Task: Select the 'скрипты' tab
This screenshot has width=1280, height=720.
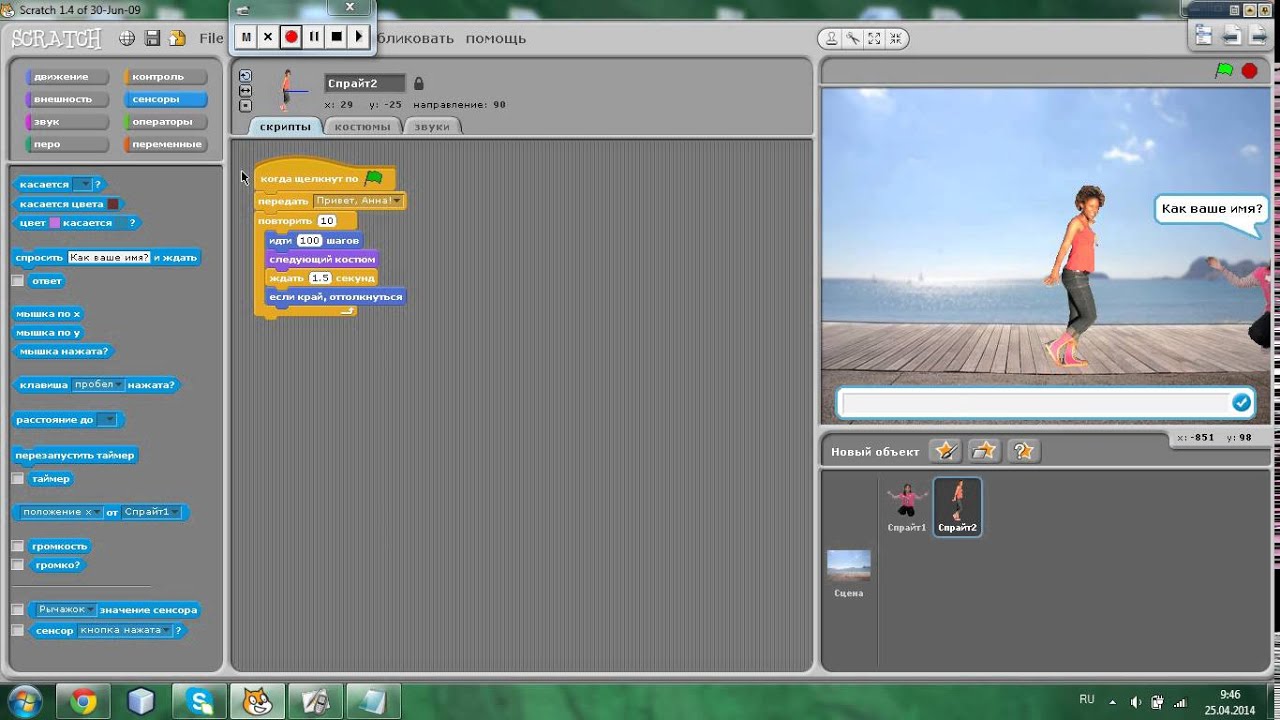Action: 285,127
